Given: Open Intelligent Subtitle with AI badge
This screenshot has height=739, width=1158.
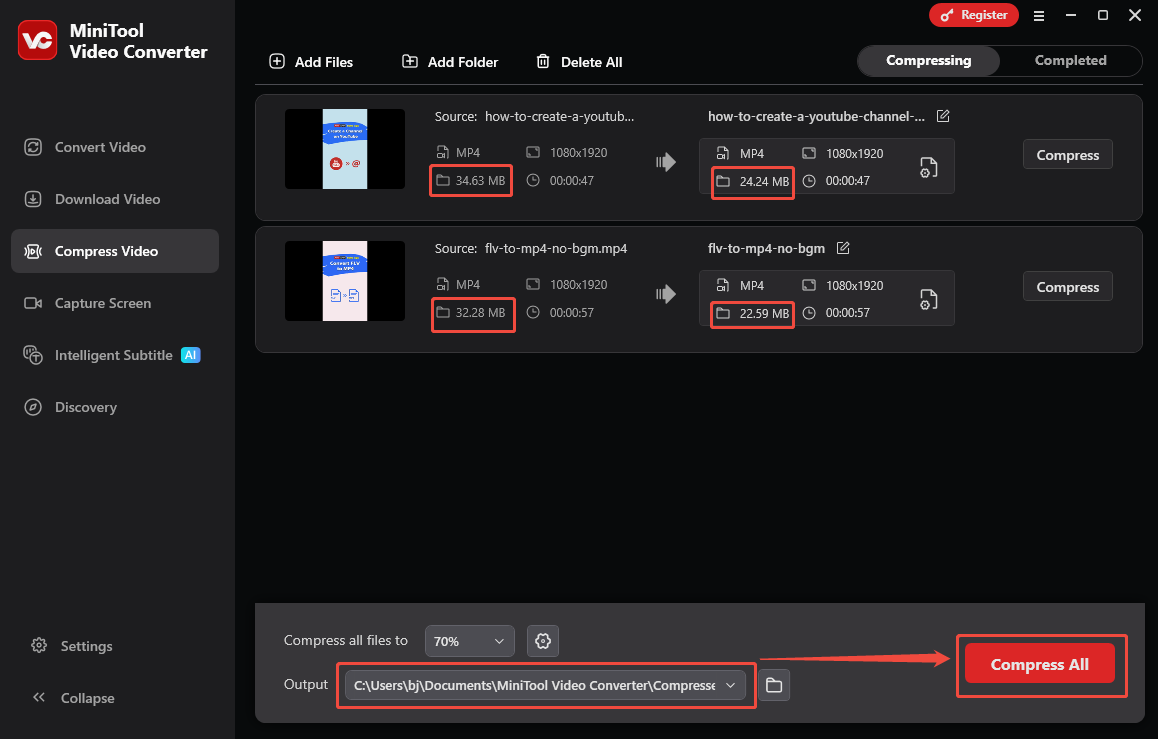Looking at the screenshot, I should click(x=115, y=355).
